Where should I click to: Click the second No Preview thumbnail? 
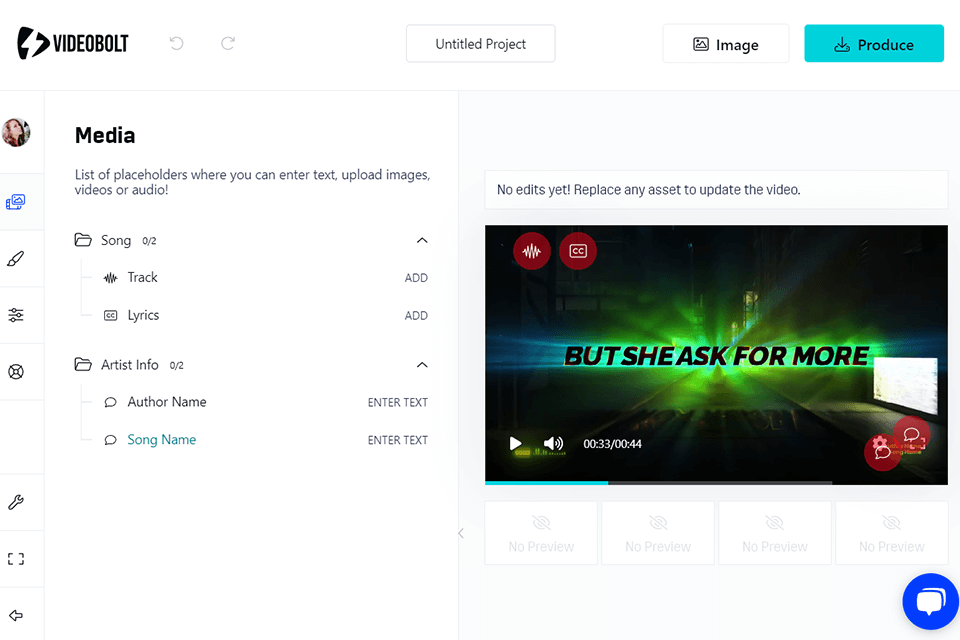658,533
